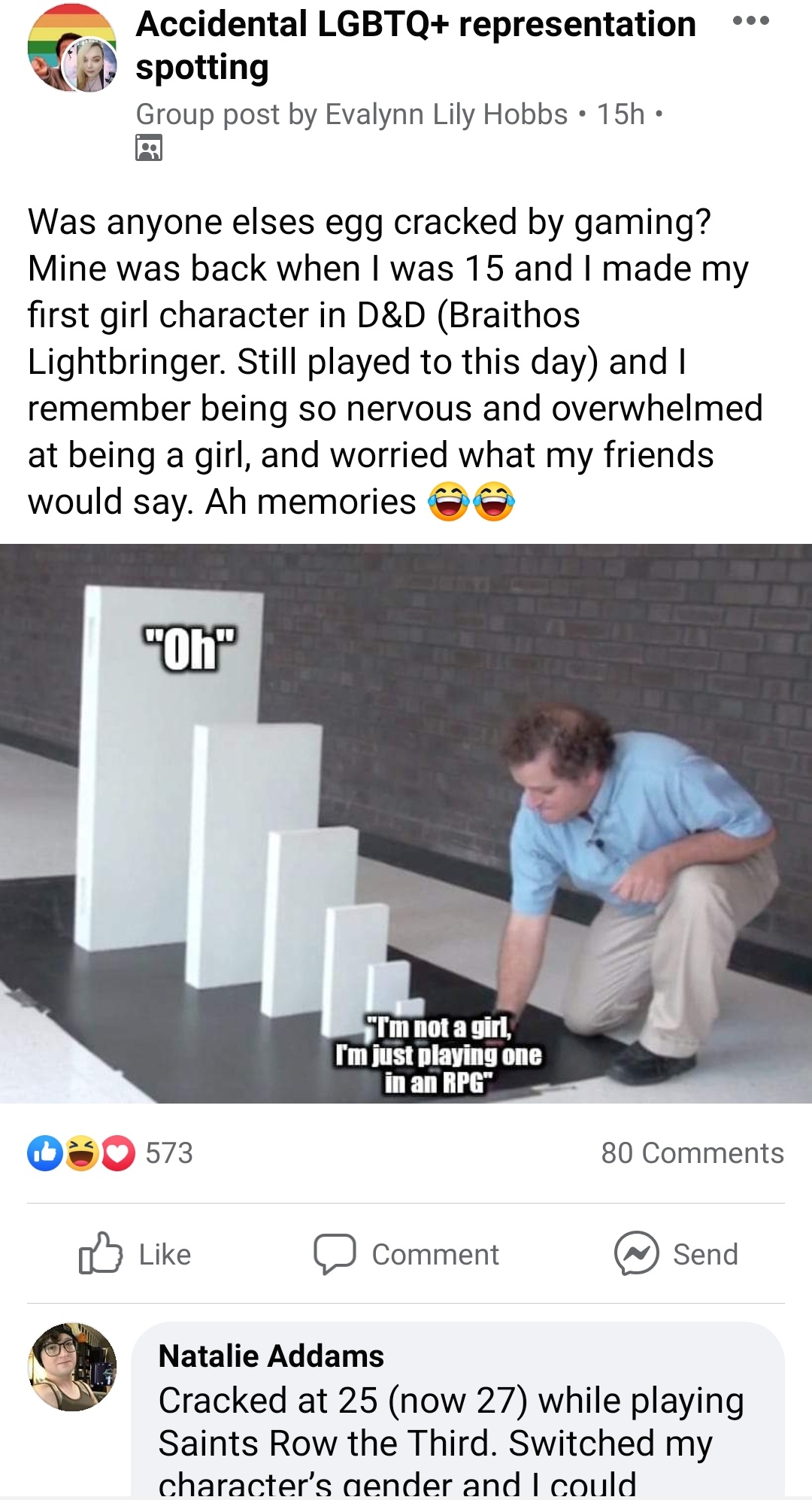Open Natalie Addams' profile picture
The height and width of the screenshot is (1500, 812).
click(x=72, y=1366)
